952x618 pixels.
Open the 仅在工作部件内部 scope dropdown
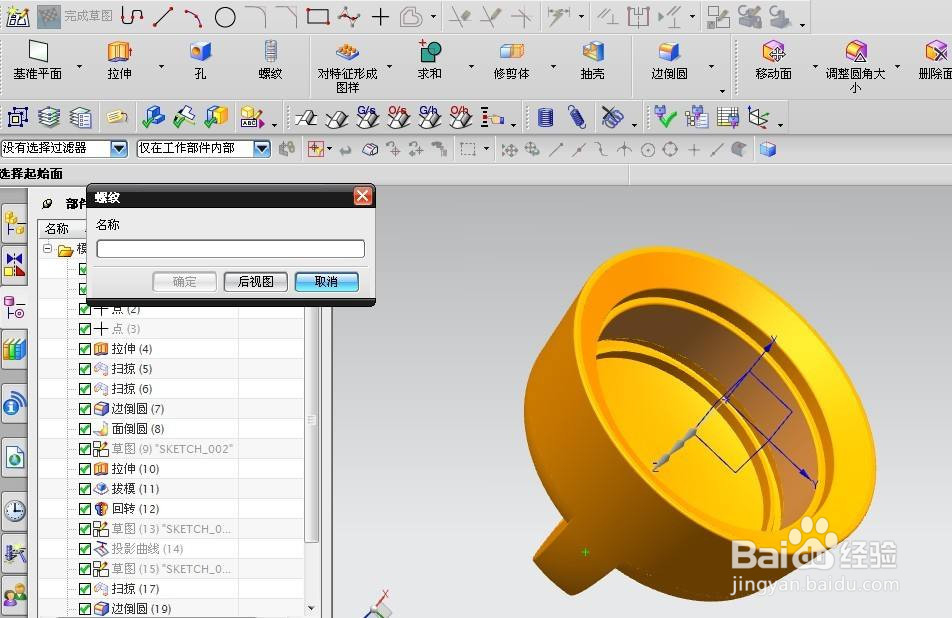262,148
